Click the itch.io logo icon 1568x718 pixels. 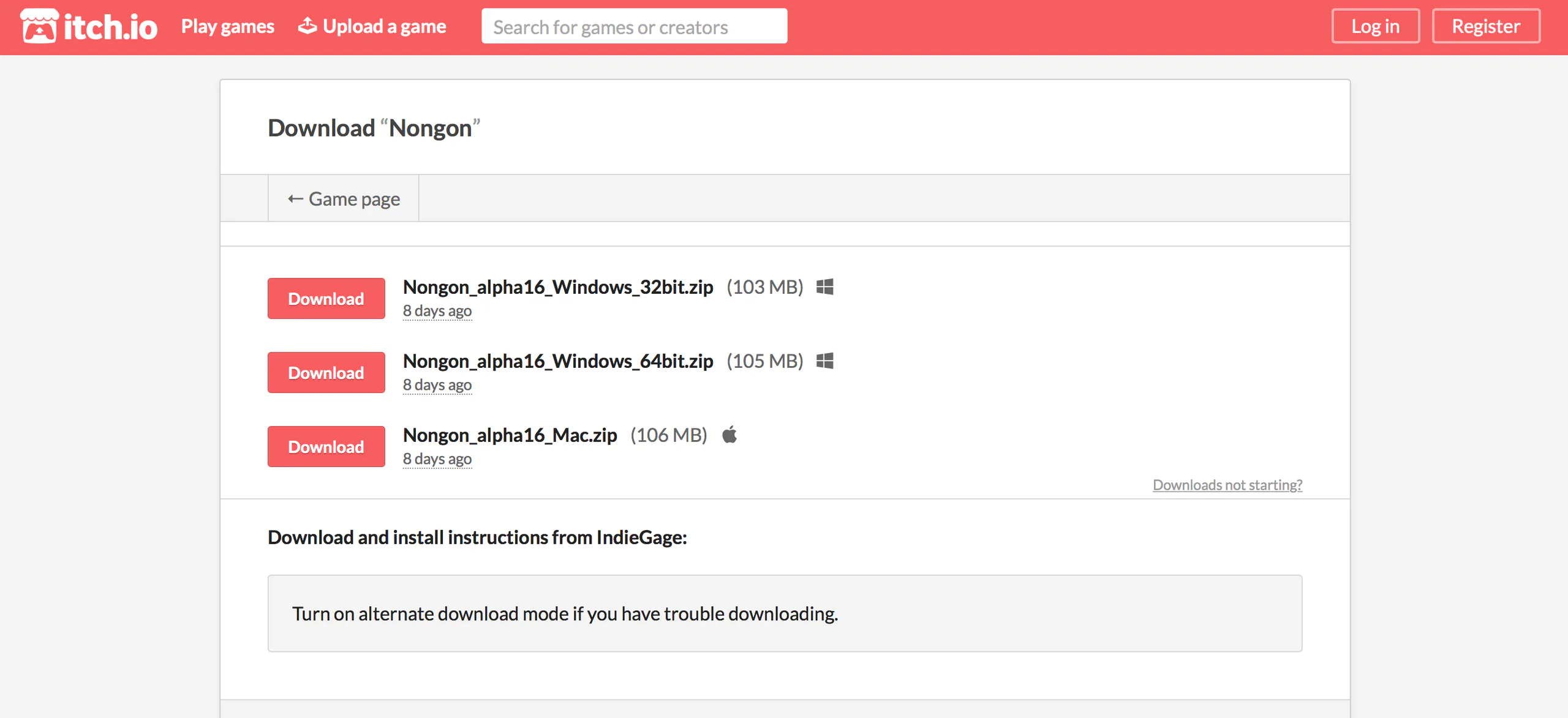[40, 26]
